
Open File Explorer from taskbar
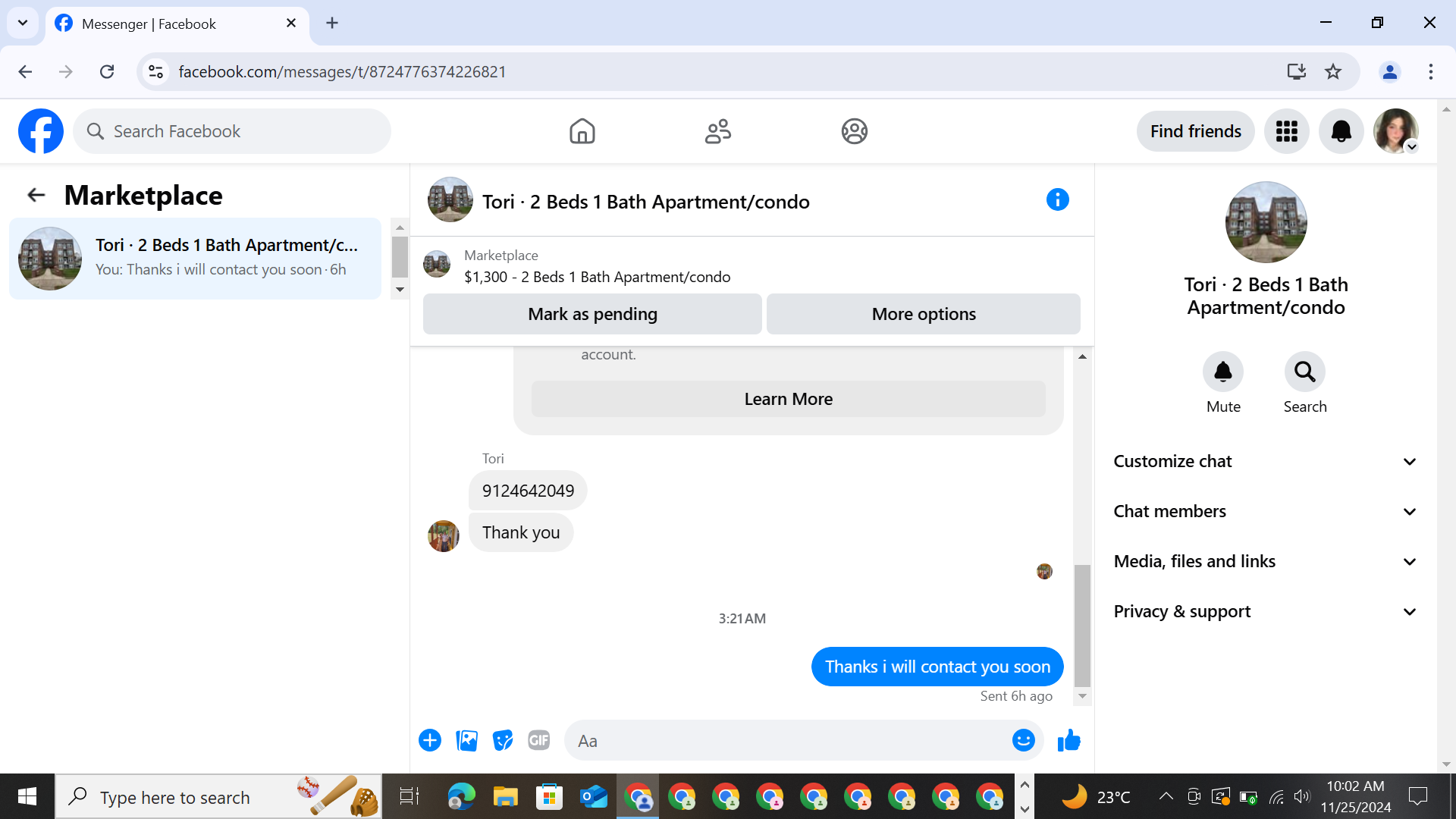[x=505, y=796]
